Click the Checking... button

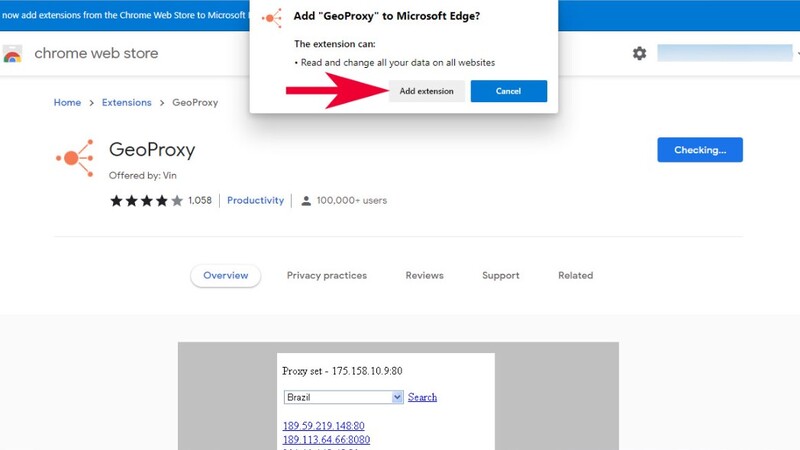coord(700,150)
